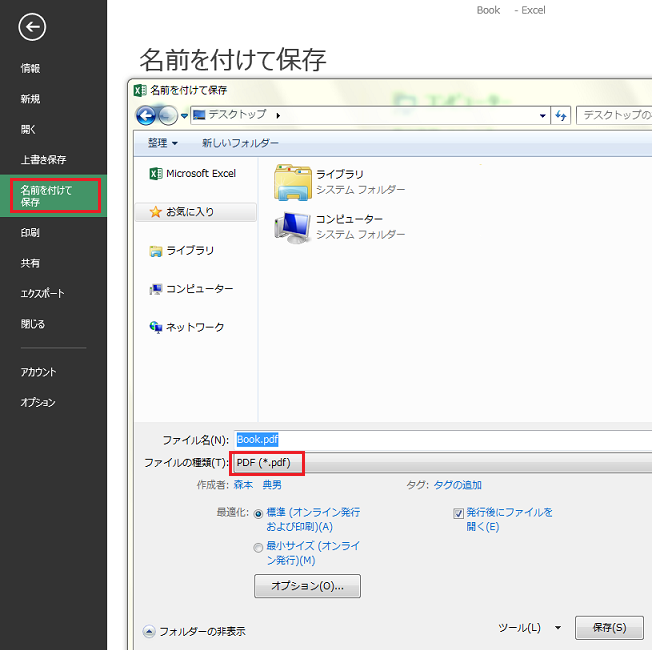Click 閉じる in the sidebar
The image size is (652, 650).
point(32,324)
